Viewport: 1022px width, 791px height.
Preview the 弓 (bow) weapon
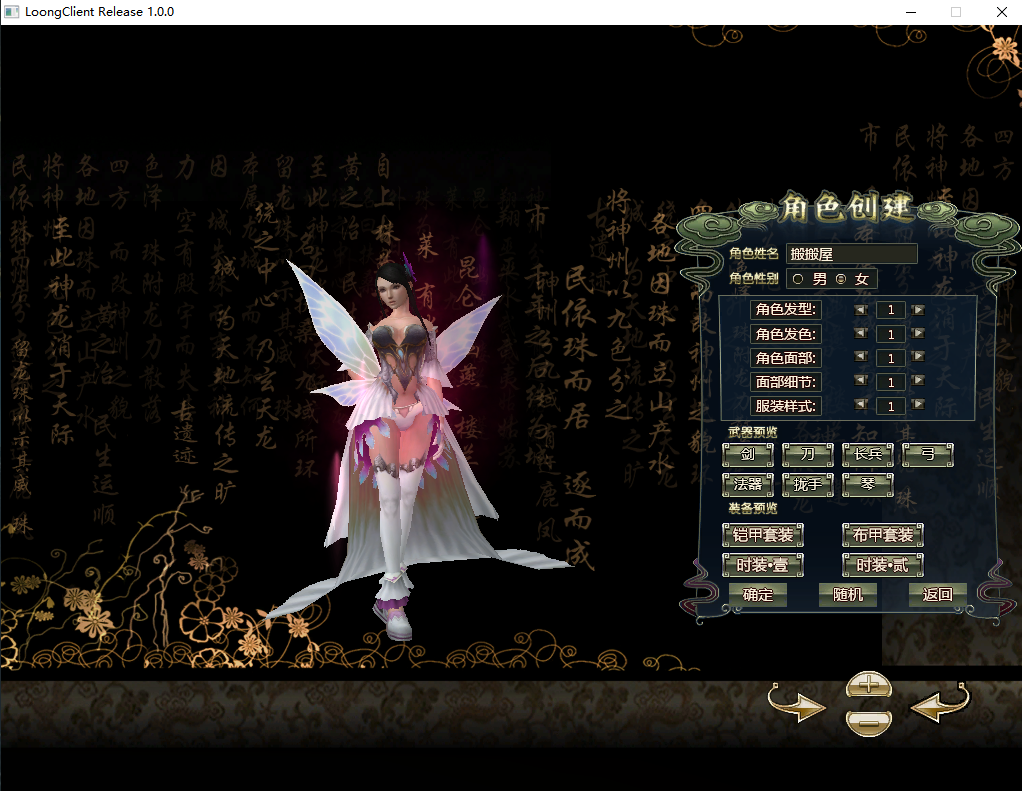(x=928, y=455)
